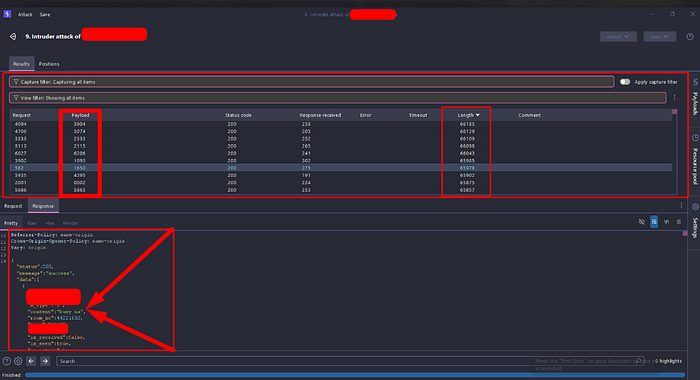Switch to the Positions tab
700x380 pixels.
(49, 64)
